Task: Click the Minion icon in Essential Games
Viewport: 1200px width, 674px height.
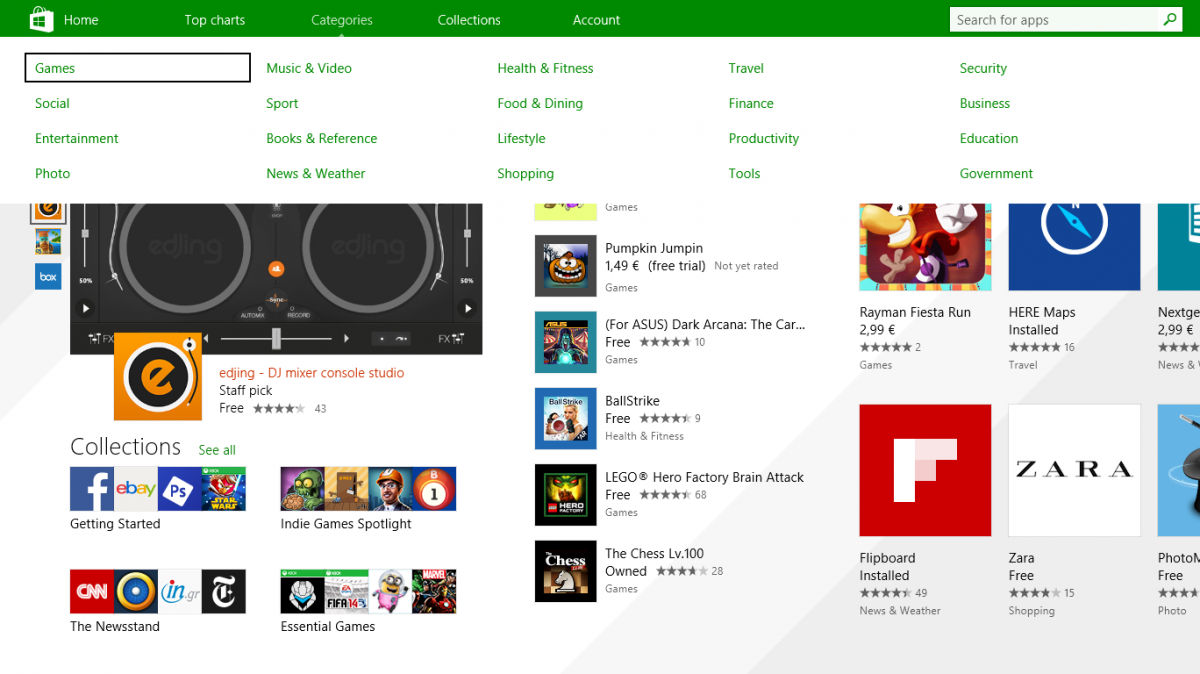Action: (x=390, y=591)
